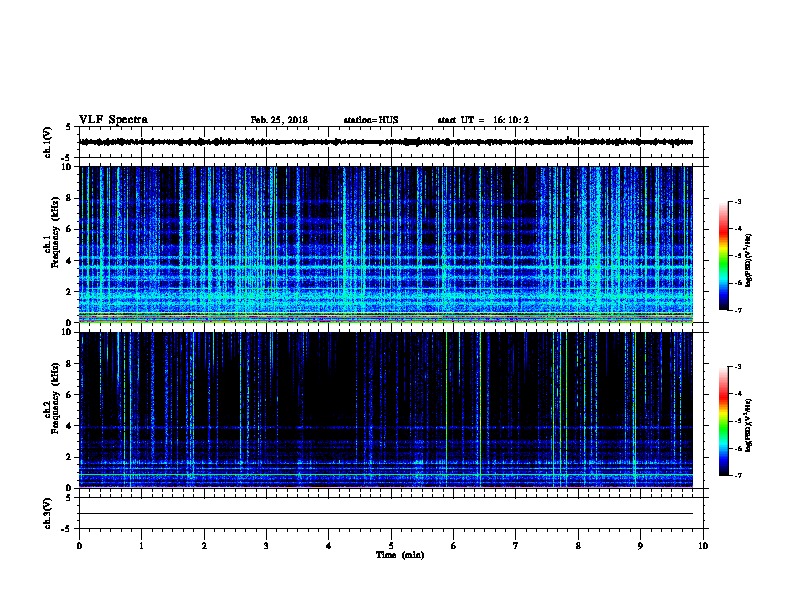Click the 'ch.1(V)' axis label

(47, 142)
